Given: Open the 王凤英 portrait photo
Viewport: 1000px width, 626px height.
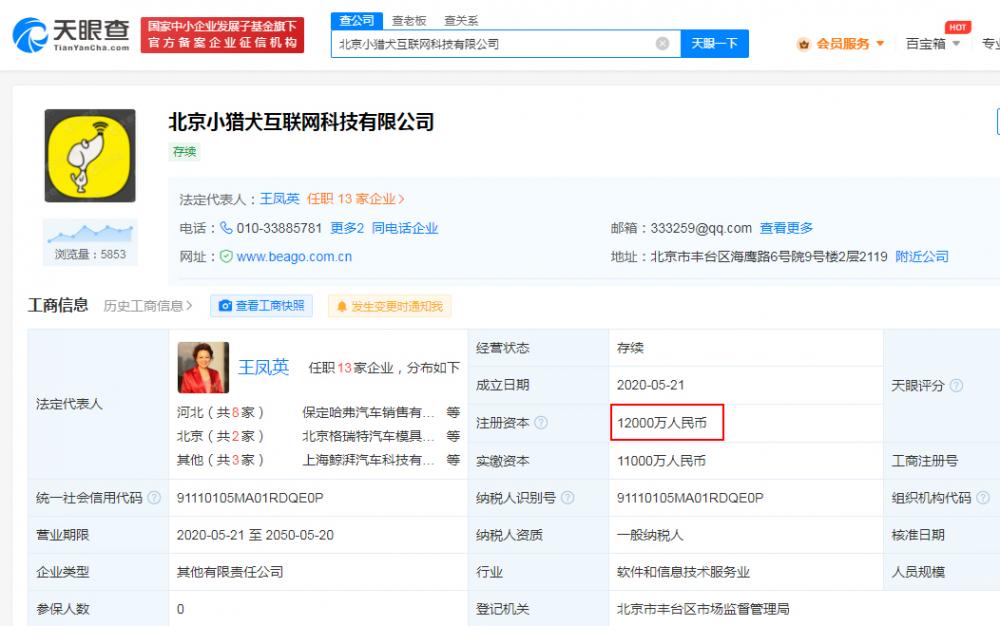Looking at the screenshot, I should pyautogui.click(x=203, y=367).
